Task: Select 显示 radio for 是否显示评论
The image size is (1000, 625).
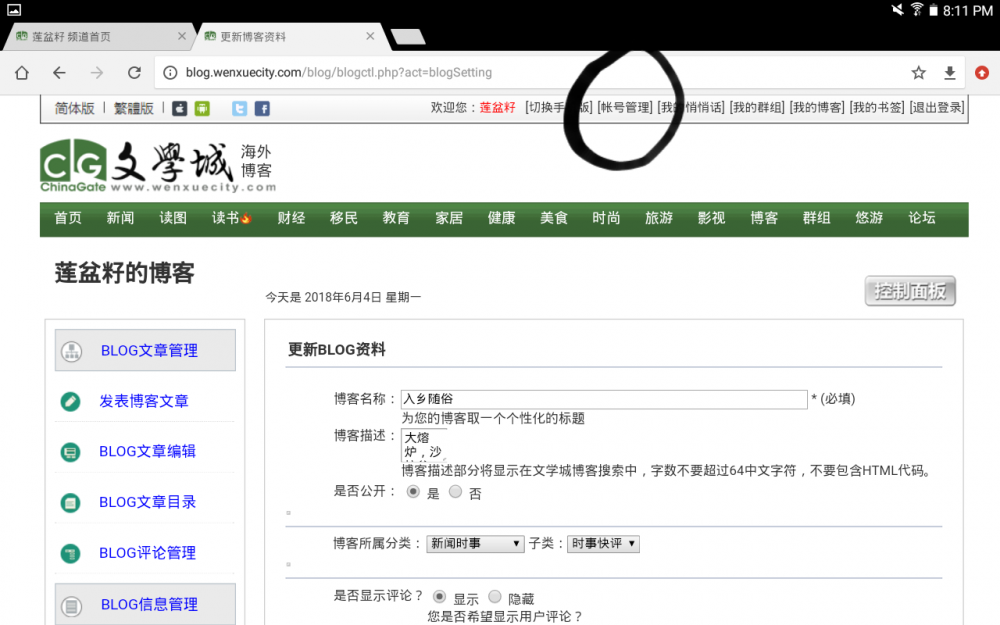Action: click(x=439, y=597)
